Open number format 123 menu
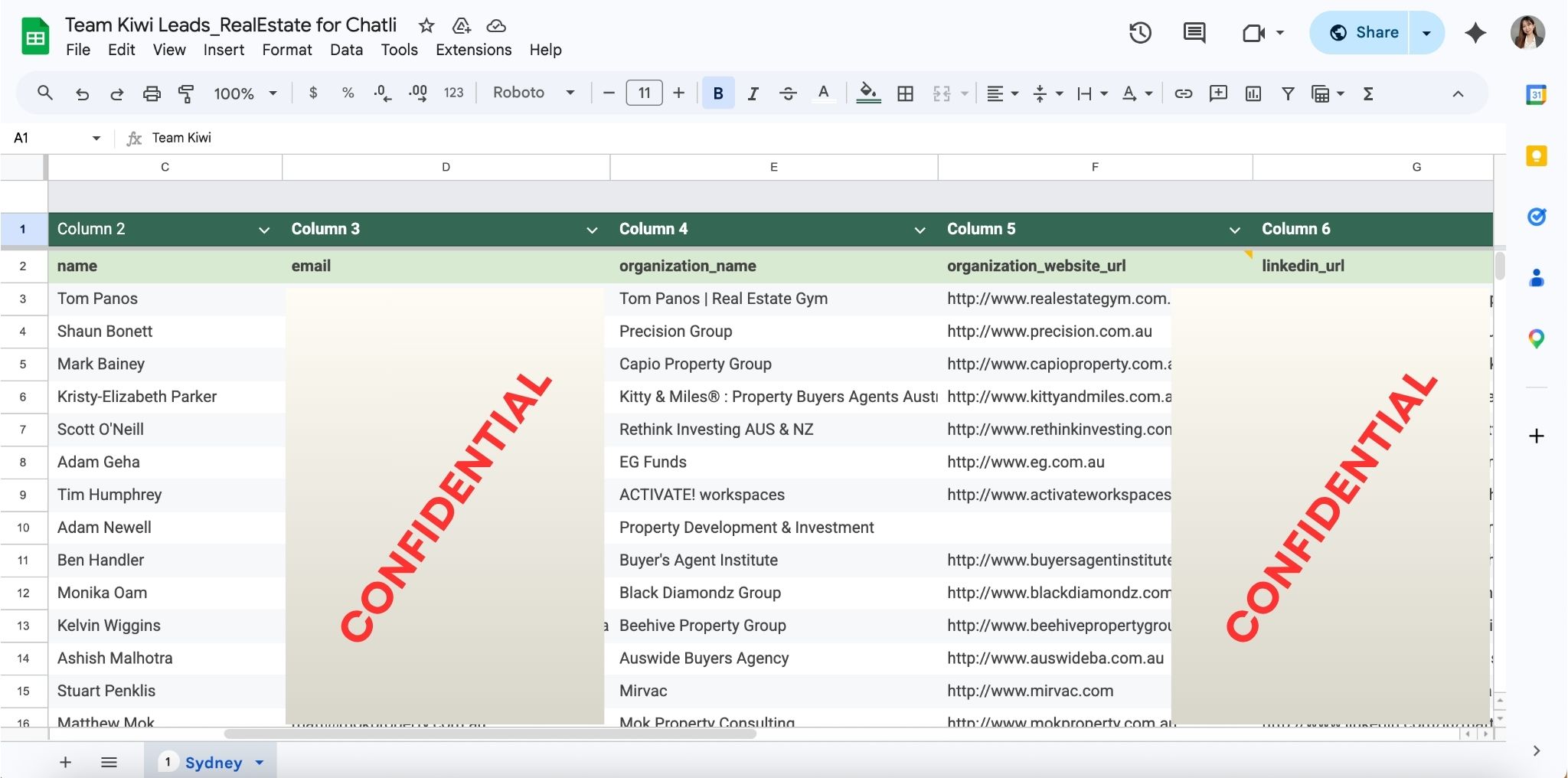Image resolution: width=1568 pixels, height=778 pixels. click(453, 93)
